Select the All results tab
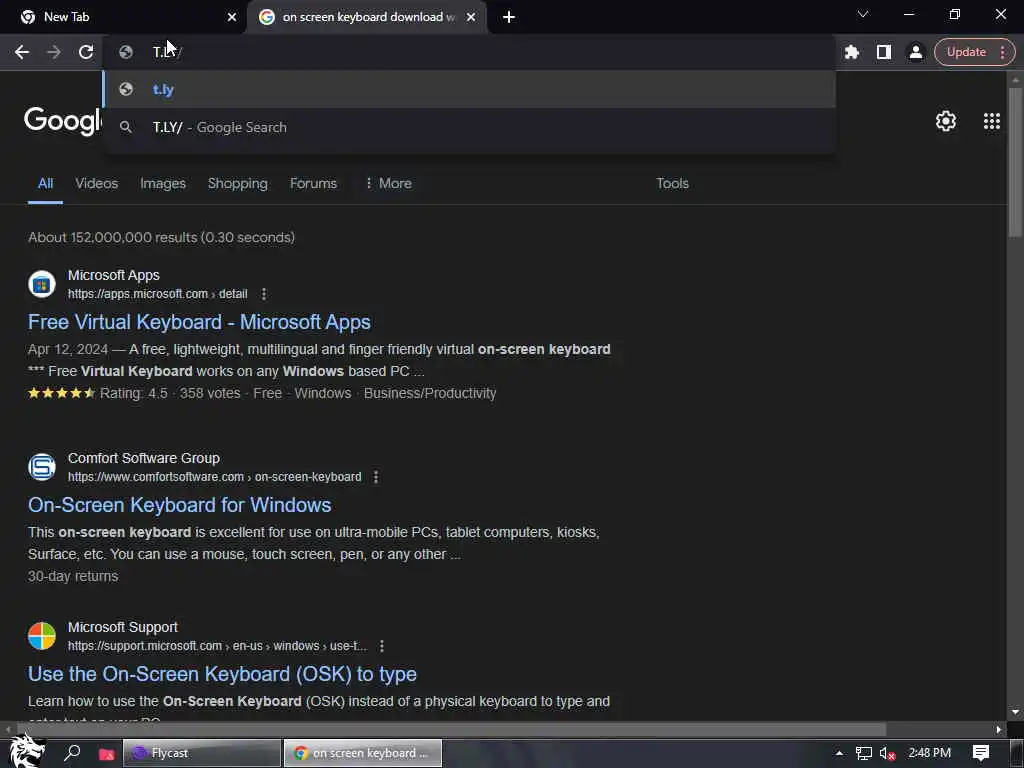The image size is (1024, 768). pos(45,184)
